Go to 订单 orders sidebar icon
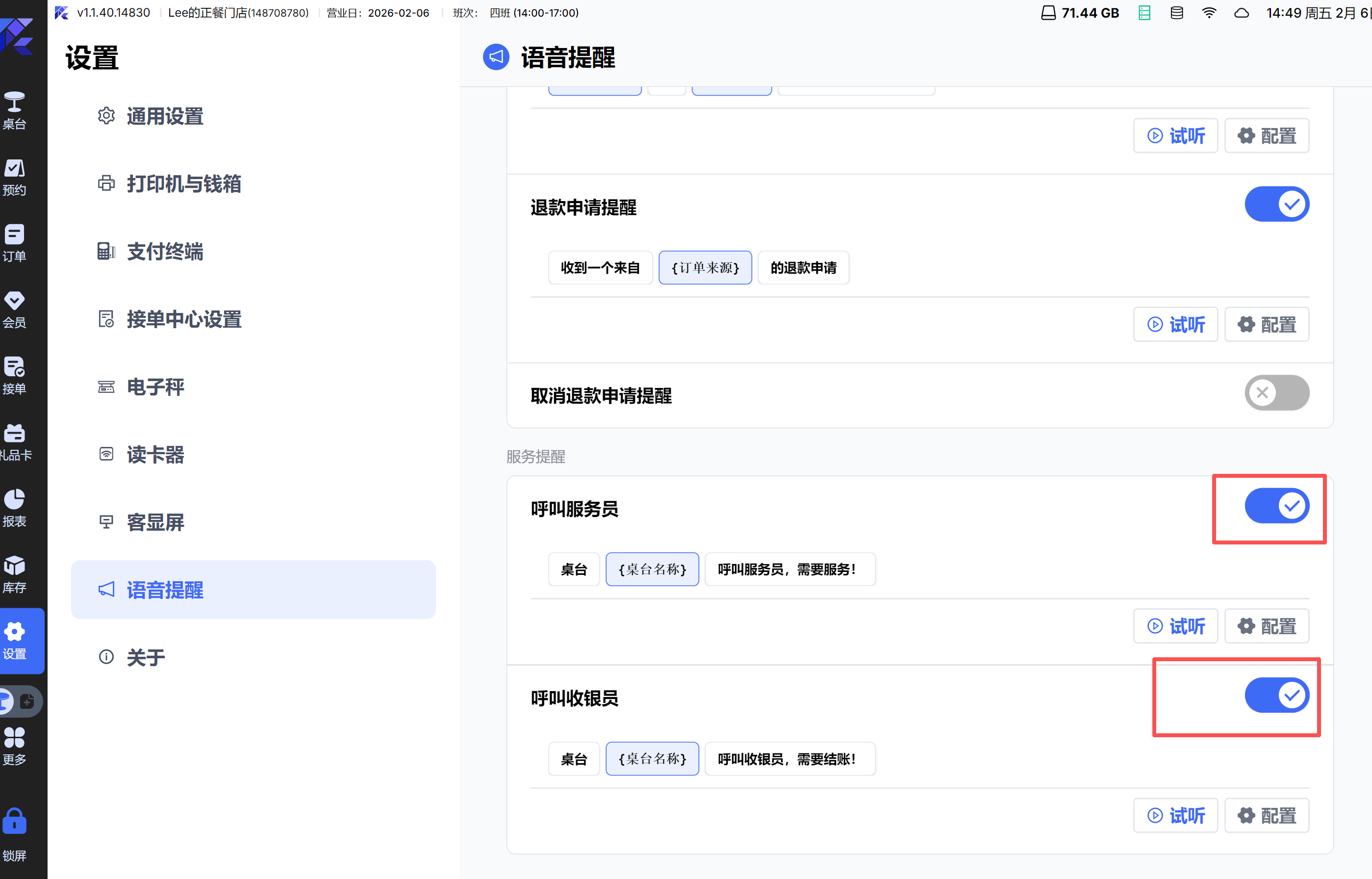This screenshot has width=1372, height=879. (15, 243)
